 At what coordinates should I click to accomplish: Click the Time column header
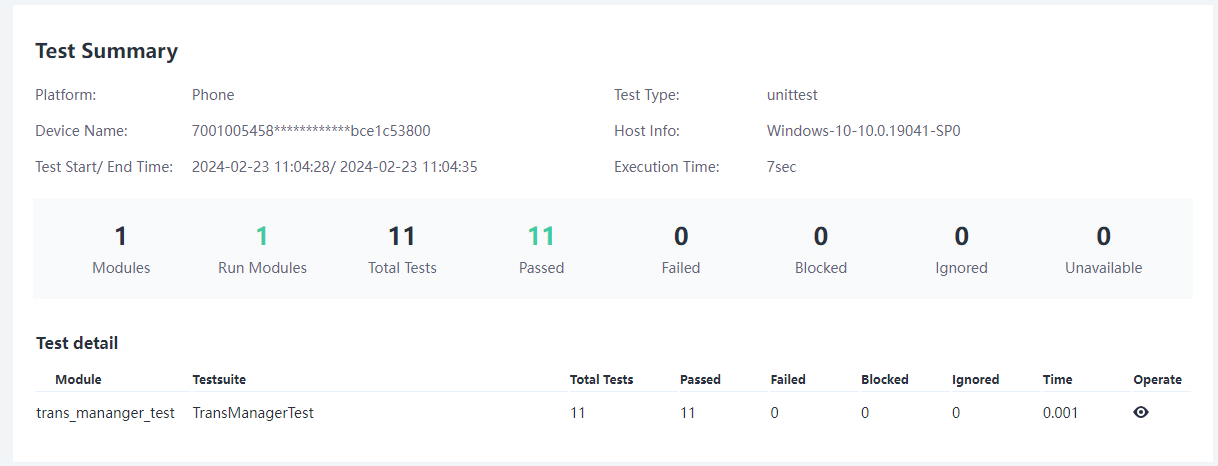click(x=1057, y=380)
